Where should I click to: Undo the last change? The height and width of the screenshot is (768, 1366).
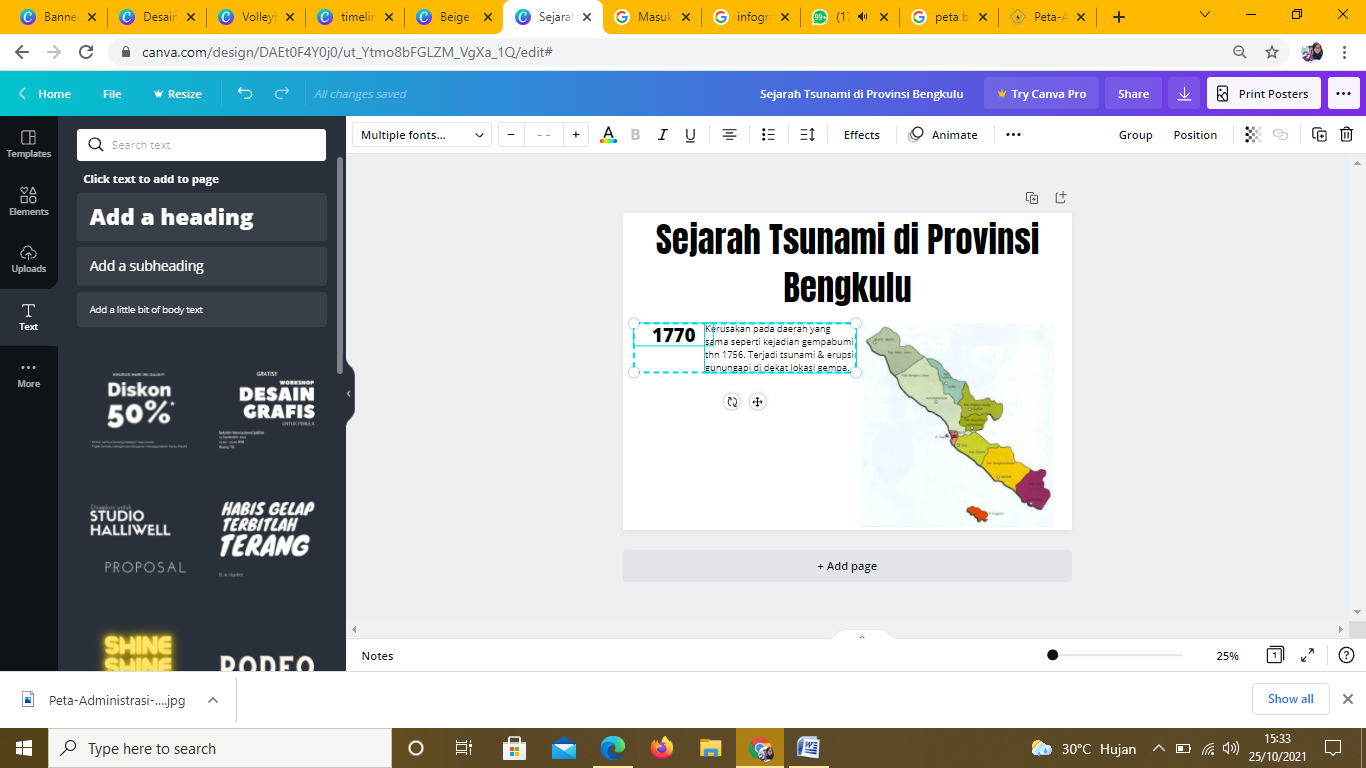245,94
